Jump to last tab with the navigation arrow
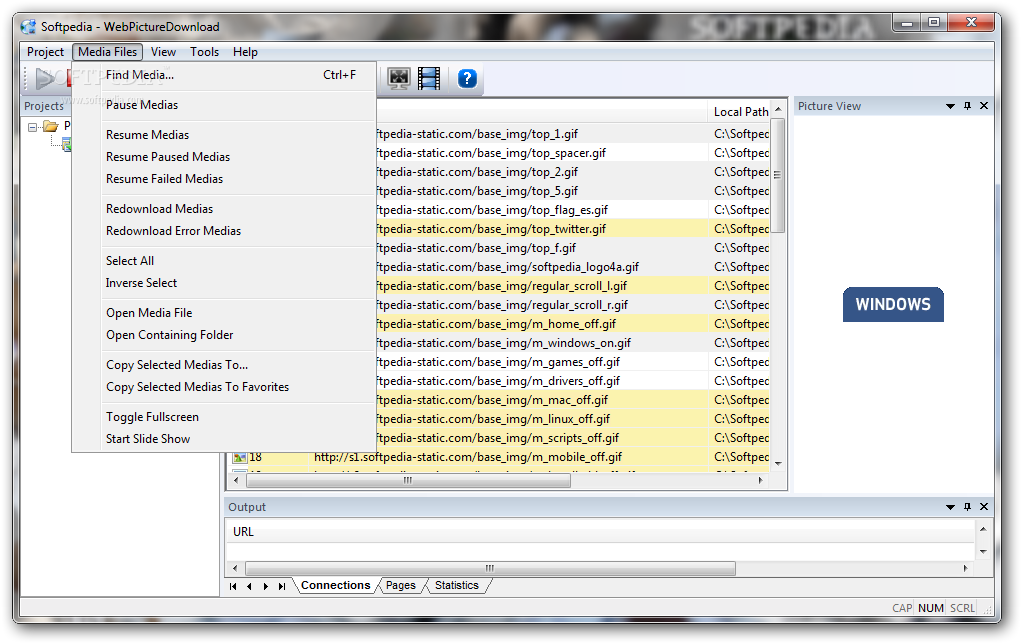Screen dimensions: 1022x644 coord(282,586)
